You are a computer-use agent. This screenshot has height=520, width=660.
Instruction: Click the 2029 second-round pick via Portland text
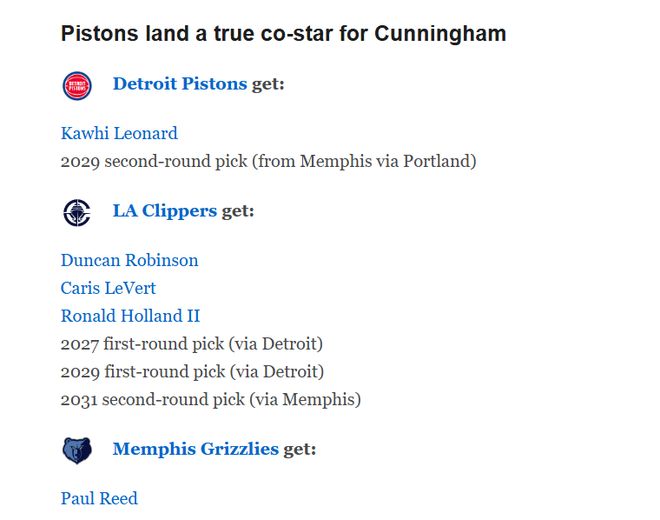268,161
